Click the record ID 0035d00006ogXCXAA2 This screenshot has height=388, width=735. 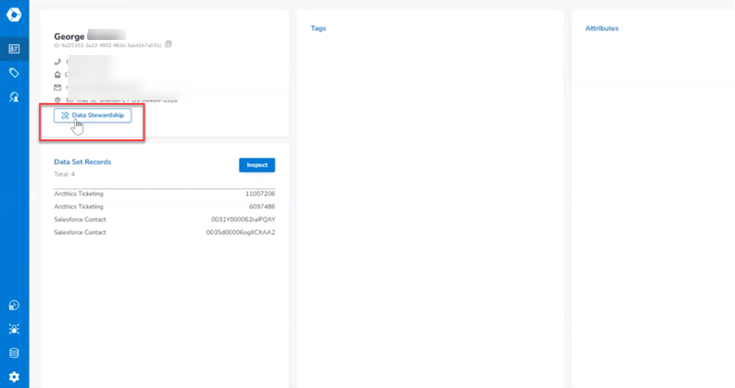point(241,232)
